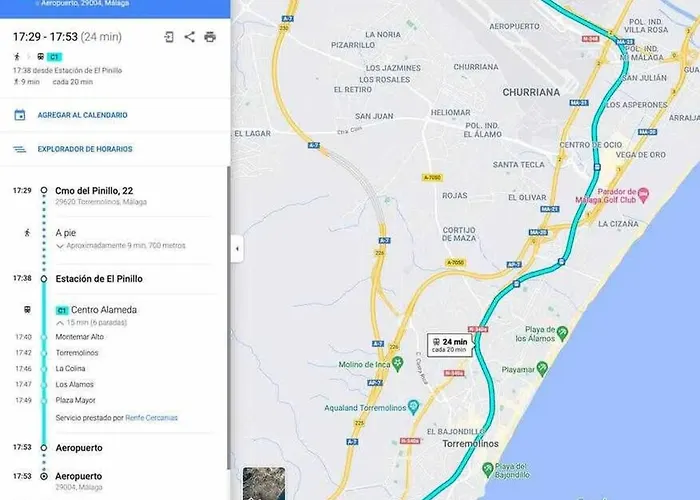Screen dimensions: 700x500
Task: Collapse the side panel with the arrow tab
Action: click(237, 248)
